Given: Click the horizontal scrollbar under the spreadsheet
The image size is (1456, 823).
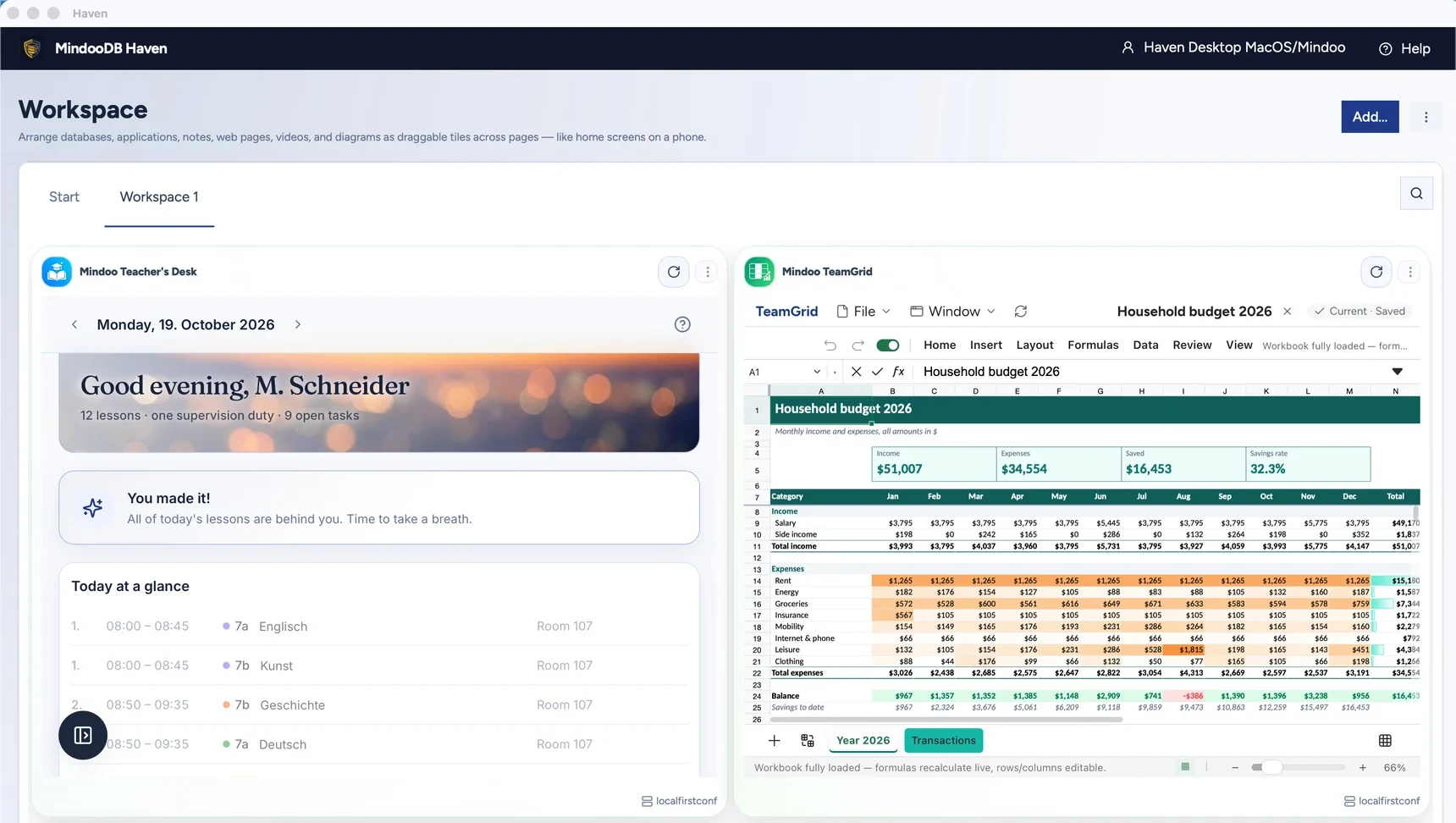Looking at the screenshot, I should pyautogui.click(x=945, y=720).
